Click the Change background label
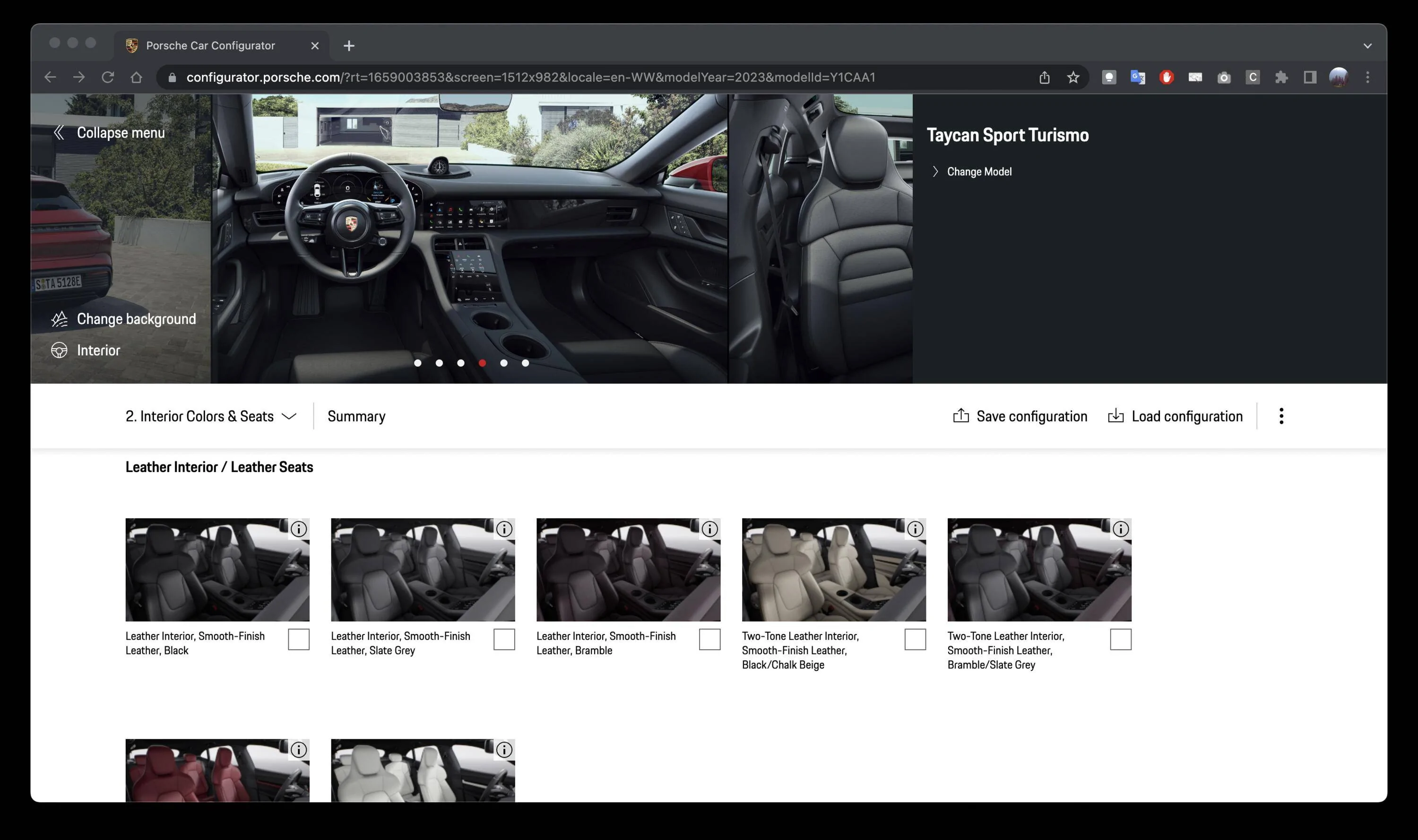The height and width of the screenshot is (840, 1418). pos(137,319)
